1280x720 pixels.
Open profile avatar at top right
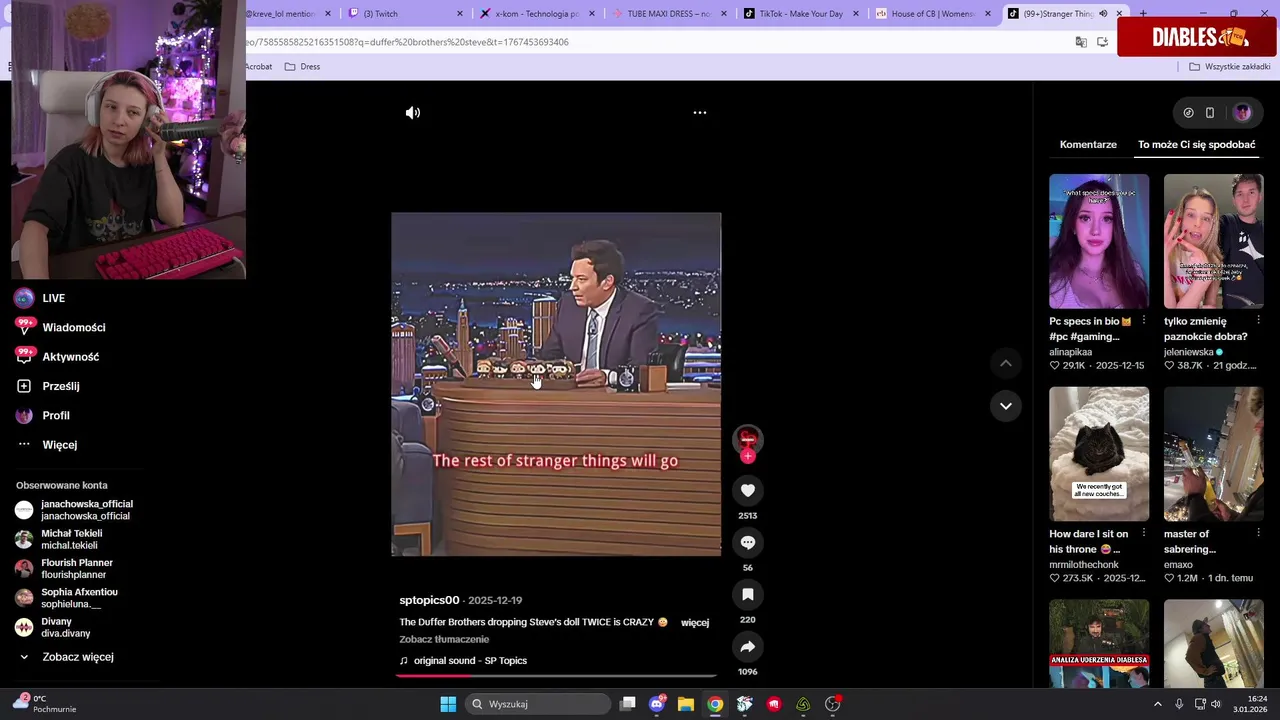pyautogui.click(x=1243, y=113)
